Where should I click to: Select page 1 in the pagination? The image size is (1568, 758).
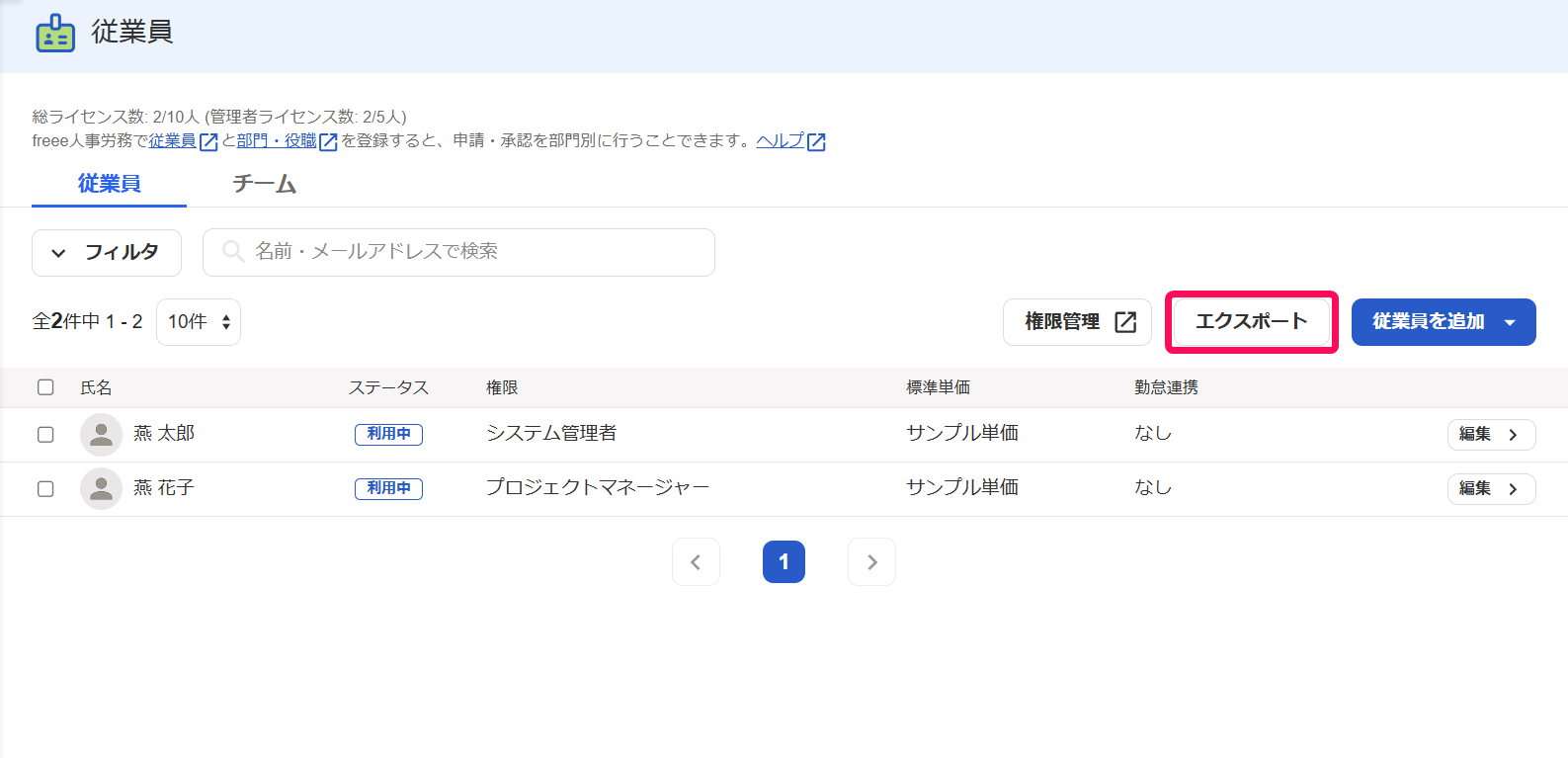coord(784,562)
